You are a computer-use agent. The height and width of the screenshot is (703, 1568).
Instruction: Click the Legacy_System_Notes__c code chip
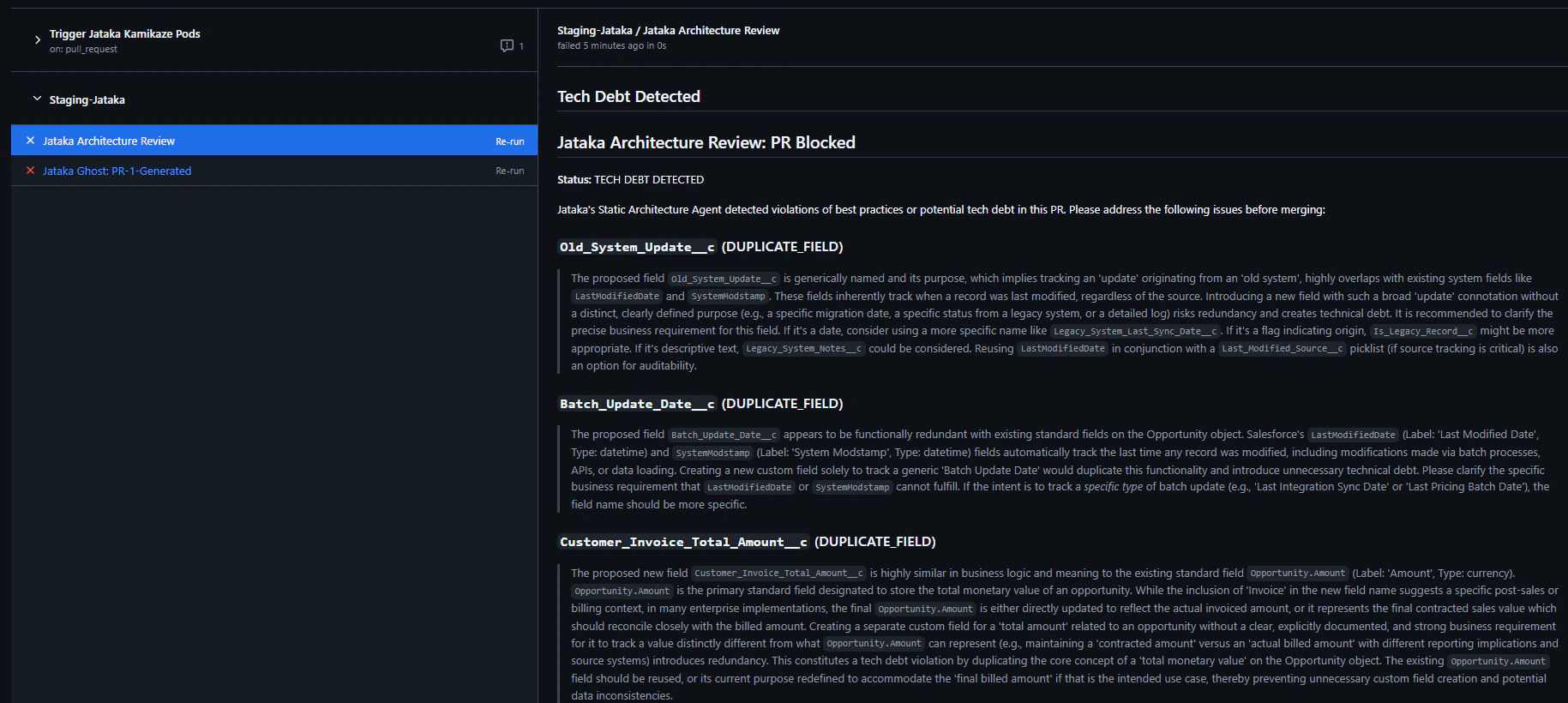(x=803, y=349)
